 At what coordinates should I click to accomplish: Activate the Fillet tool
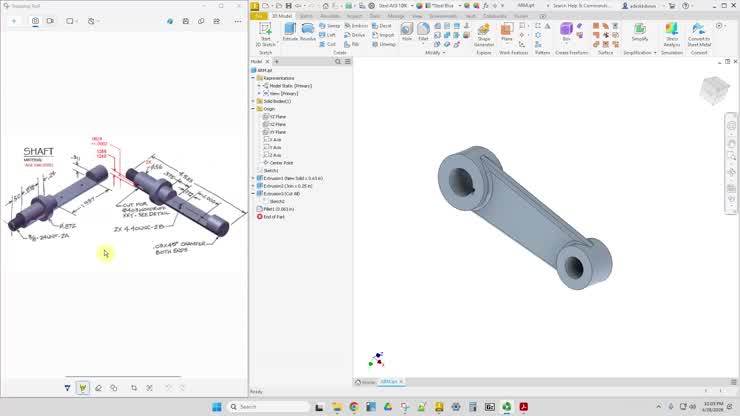(423, 32)
